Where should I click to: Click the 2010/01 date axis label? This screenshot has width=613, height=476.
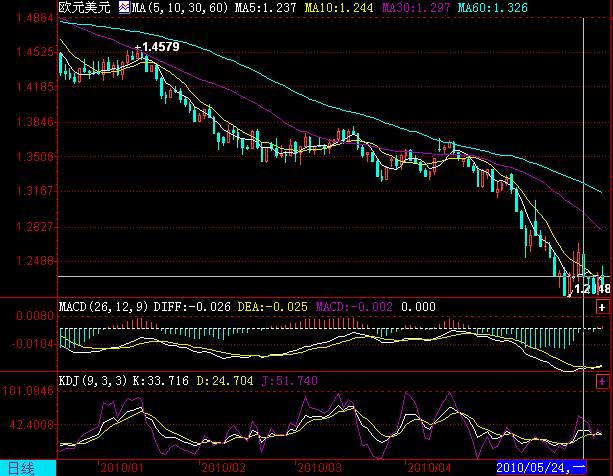(122, 468)
